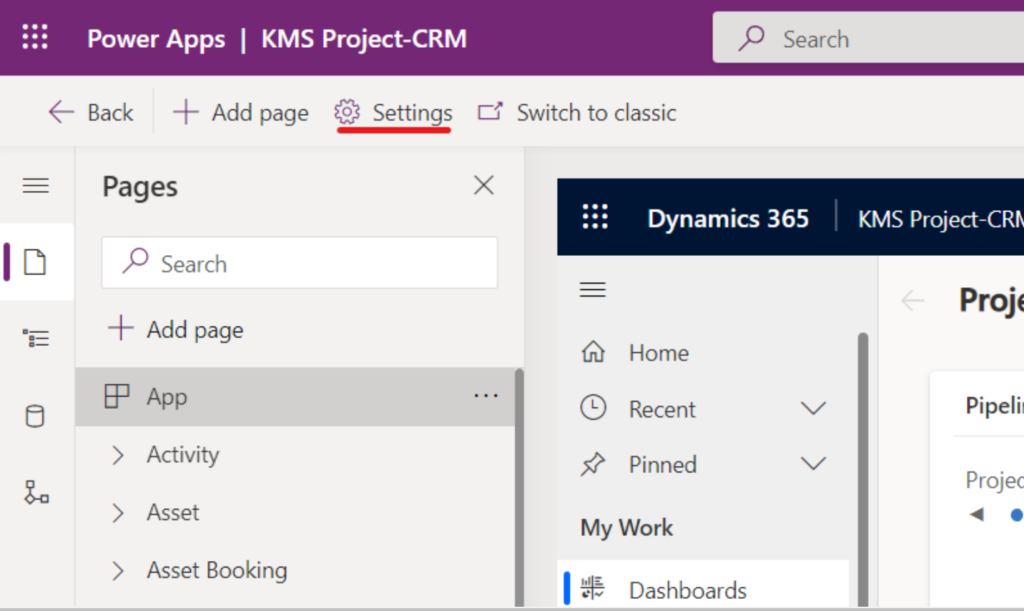The width and height of the screenshot is (1024, 611).
Task: Open the more options ellipsis for App
Action: tap(486, 396)
